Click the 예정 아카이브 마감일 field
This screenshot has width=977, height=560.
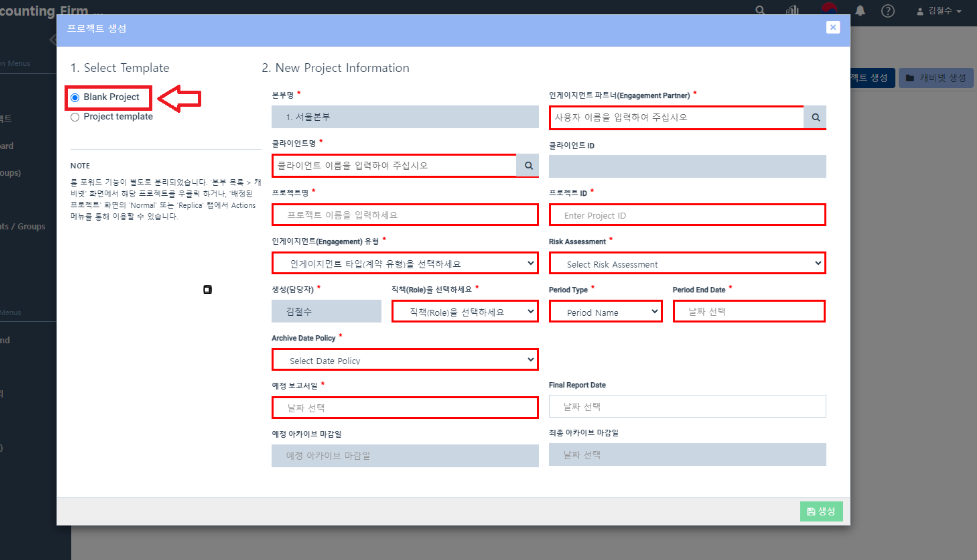[x=405, y=455]
